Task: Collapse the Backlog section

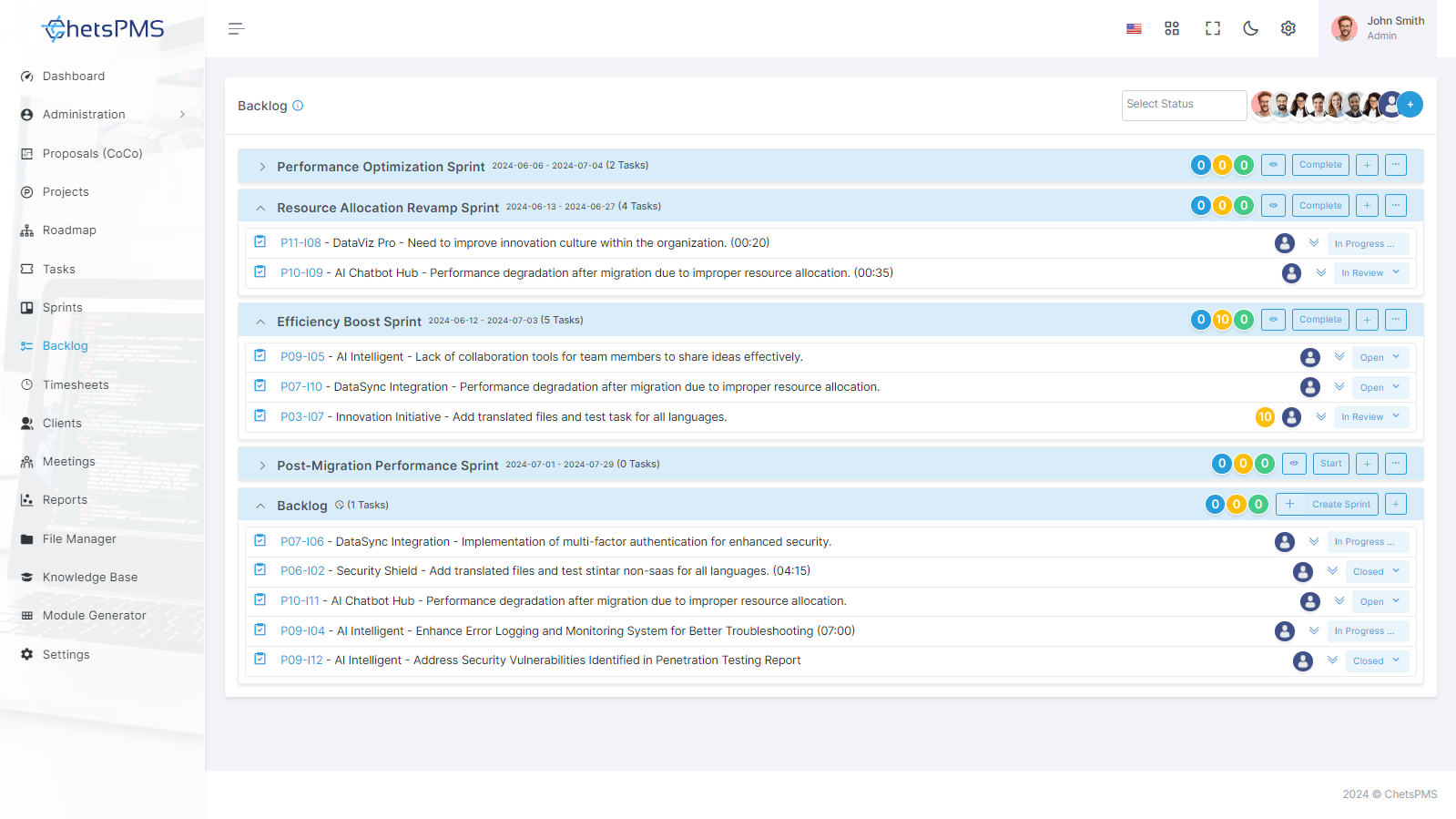Action: pyautogui.click(x=260, y=506)
